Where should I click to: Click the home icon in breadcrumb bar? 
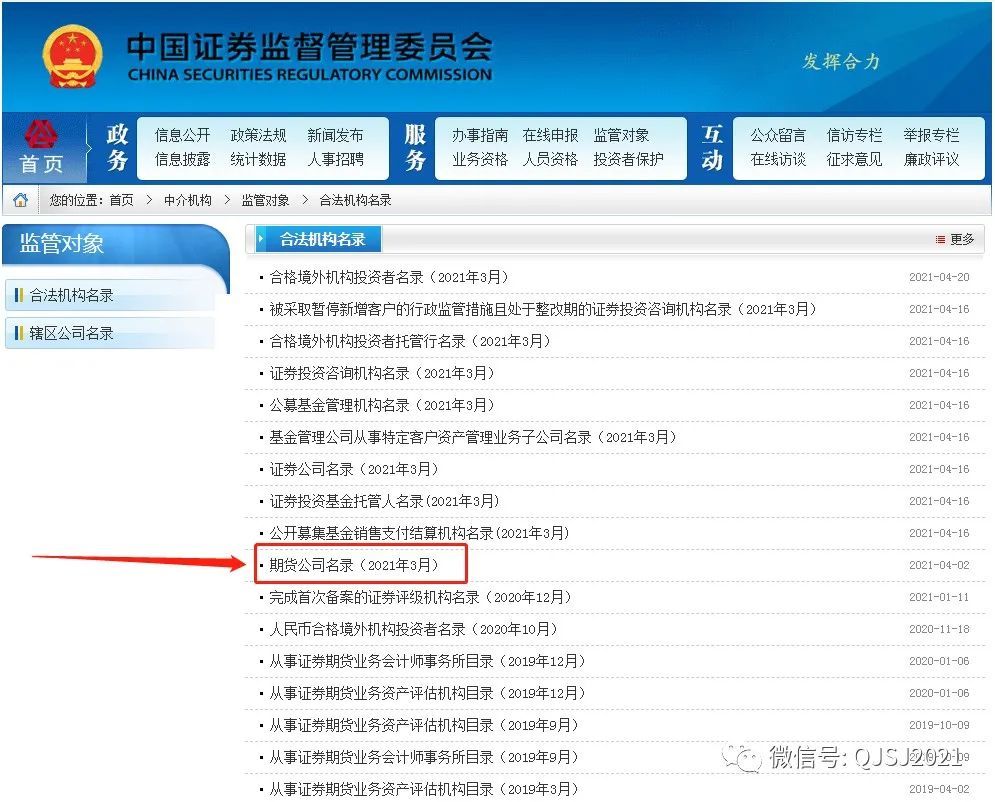(21, 200)
